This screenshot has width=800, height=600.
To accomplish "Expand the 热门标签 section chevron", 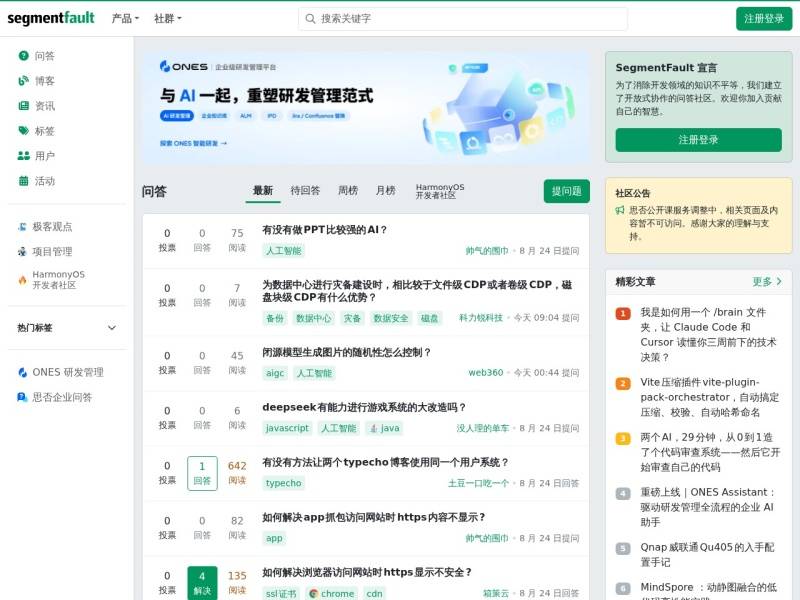I will (112, 328).
